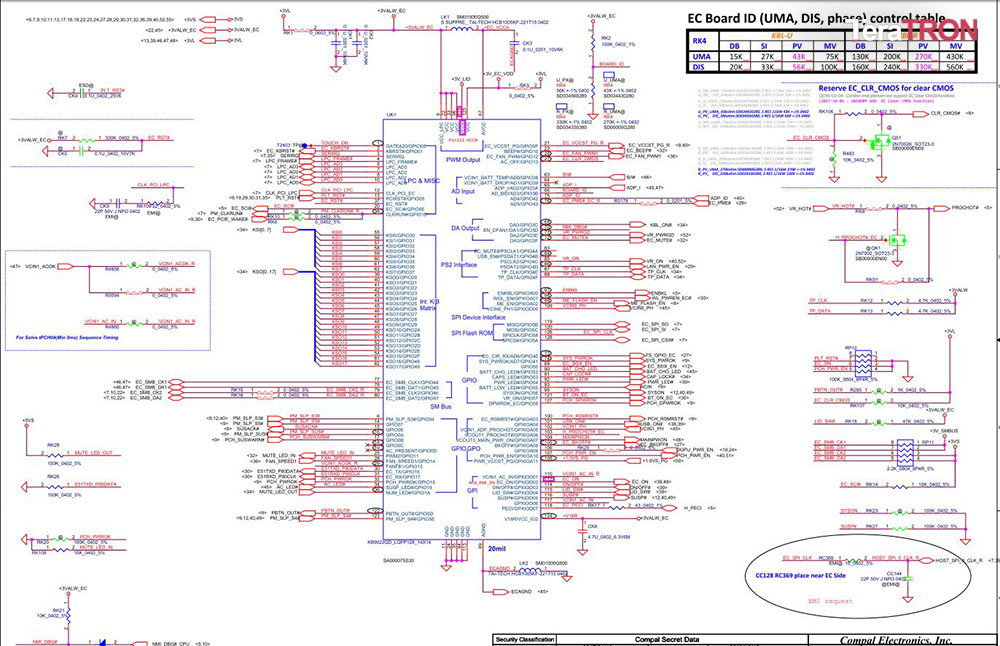Click the UK1 chip's PWM Output label

click(x=463, y=159)
